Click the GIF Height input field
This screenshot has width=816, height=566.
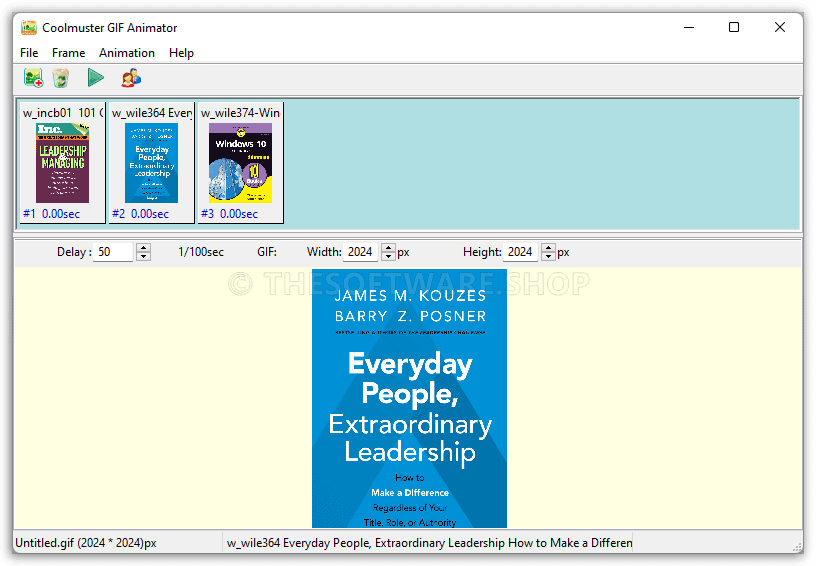click(x=521, y=252)
